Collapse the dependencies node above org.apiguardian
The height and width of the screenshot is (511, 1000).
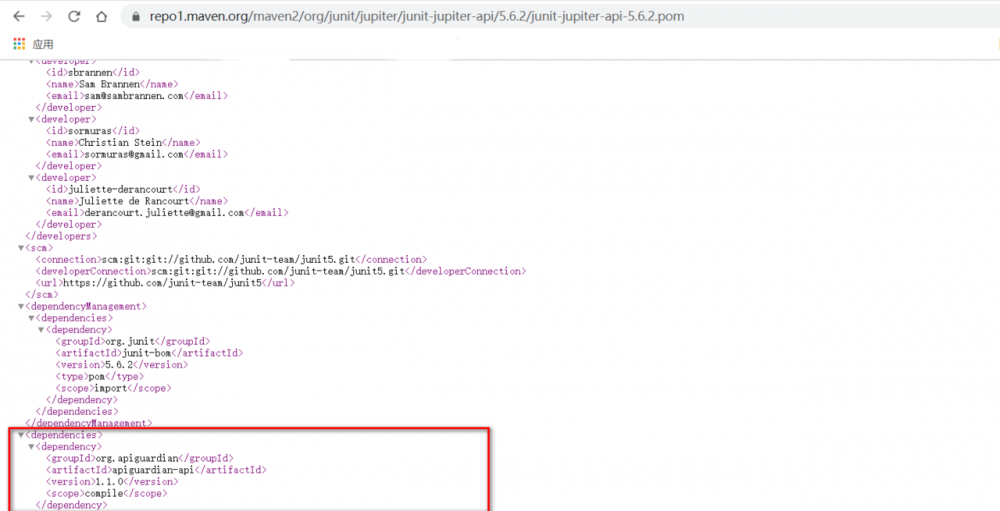point(21,435)
